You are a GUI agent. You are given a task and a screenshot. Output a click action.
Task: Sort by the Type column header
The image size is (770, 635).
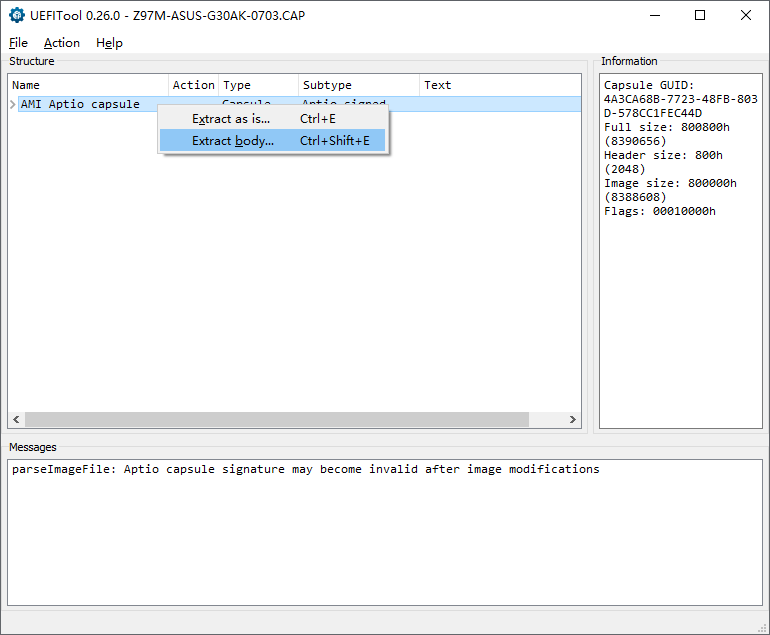(257, 85)
